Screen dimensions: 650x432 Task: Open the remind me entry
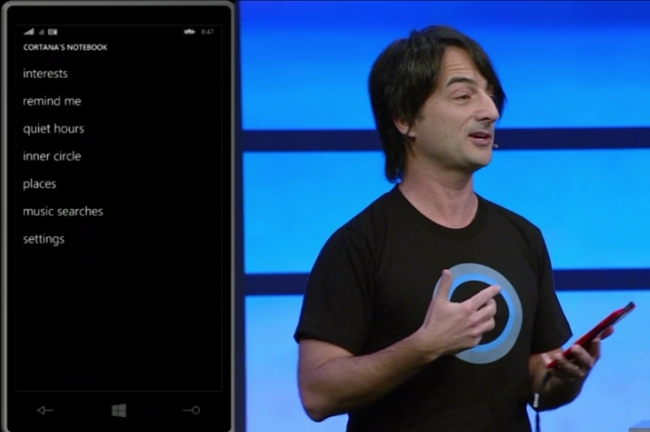point(52,101)
